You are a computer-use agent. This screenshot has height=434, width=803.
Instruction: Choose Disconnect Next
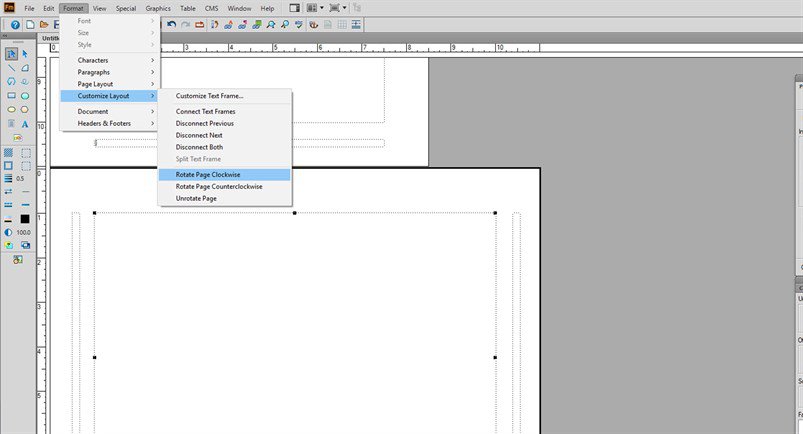(x=225, y=135)
